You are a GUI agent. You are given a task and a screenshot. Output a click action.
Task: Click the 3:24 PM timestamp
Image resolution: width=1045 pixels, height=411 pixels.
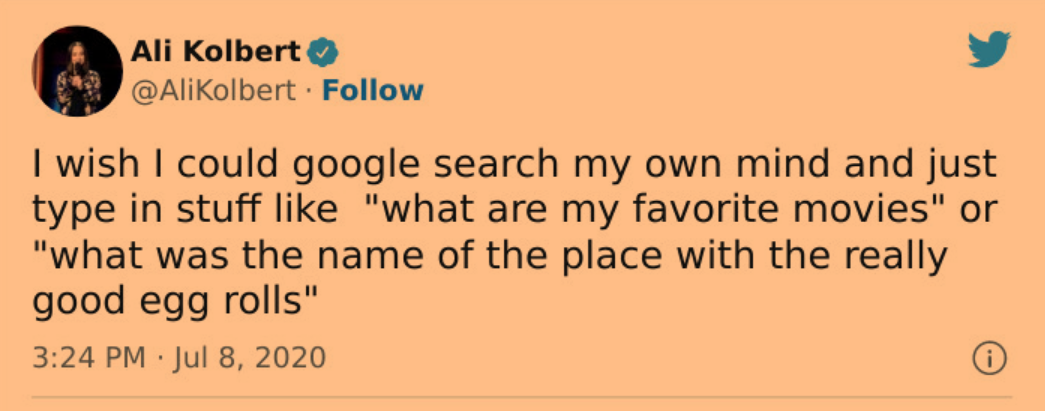tap(89, 358)
